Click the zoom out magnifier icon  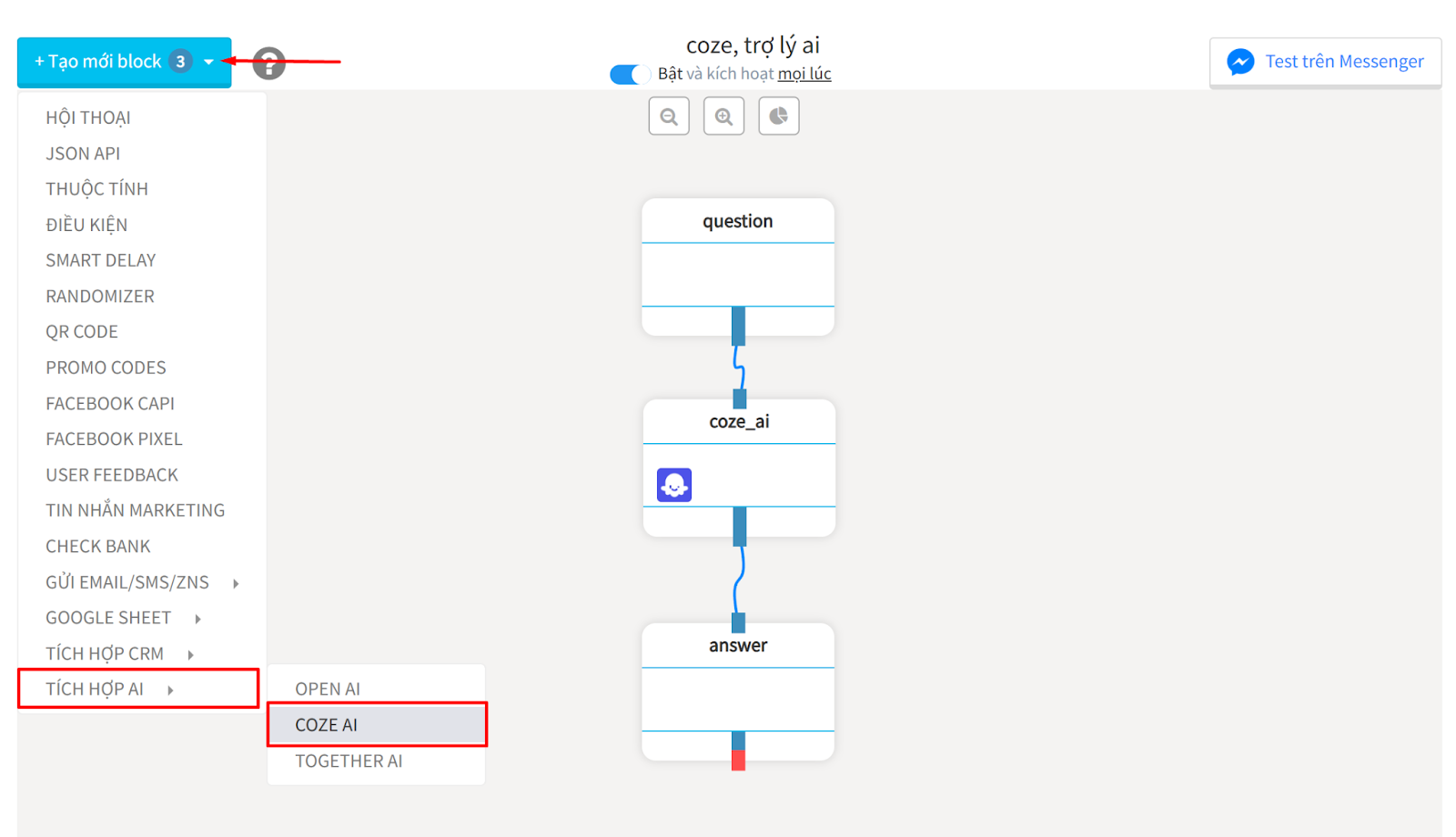click(669, 116)
